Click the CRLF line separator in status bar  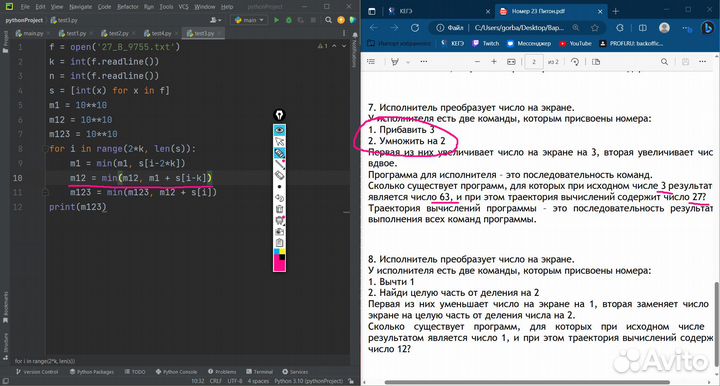click(x=215, y=381)
